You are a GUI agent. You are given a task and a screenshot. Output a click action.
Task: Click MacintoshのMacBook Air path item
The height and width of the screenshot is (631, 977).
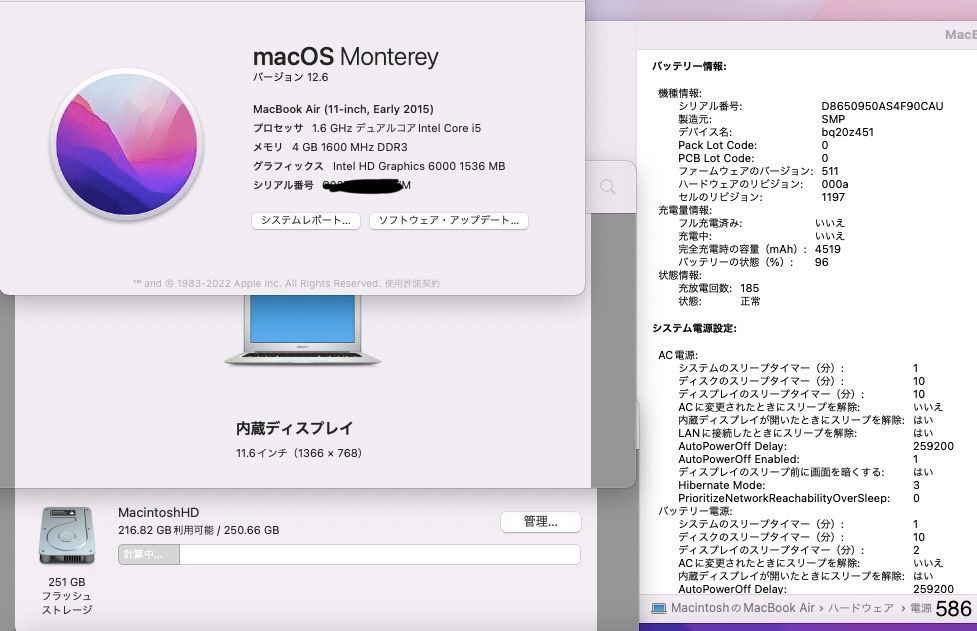pyautogui.click(x=741, y=608)
